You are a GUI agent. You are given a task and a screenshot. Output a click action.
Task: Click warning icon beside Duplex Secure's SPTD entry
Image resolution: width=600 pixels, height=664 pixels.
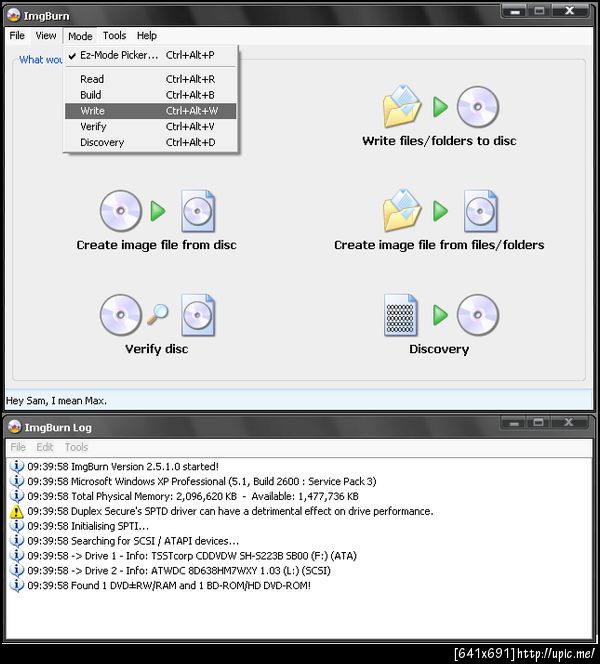(17, 512)
